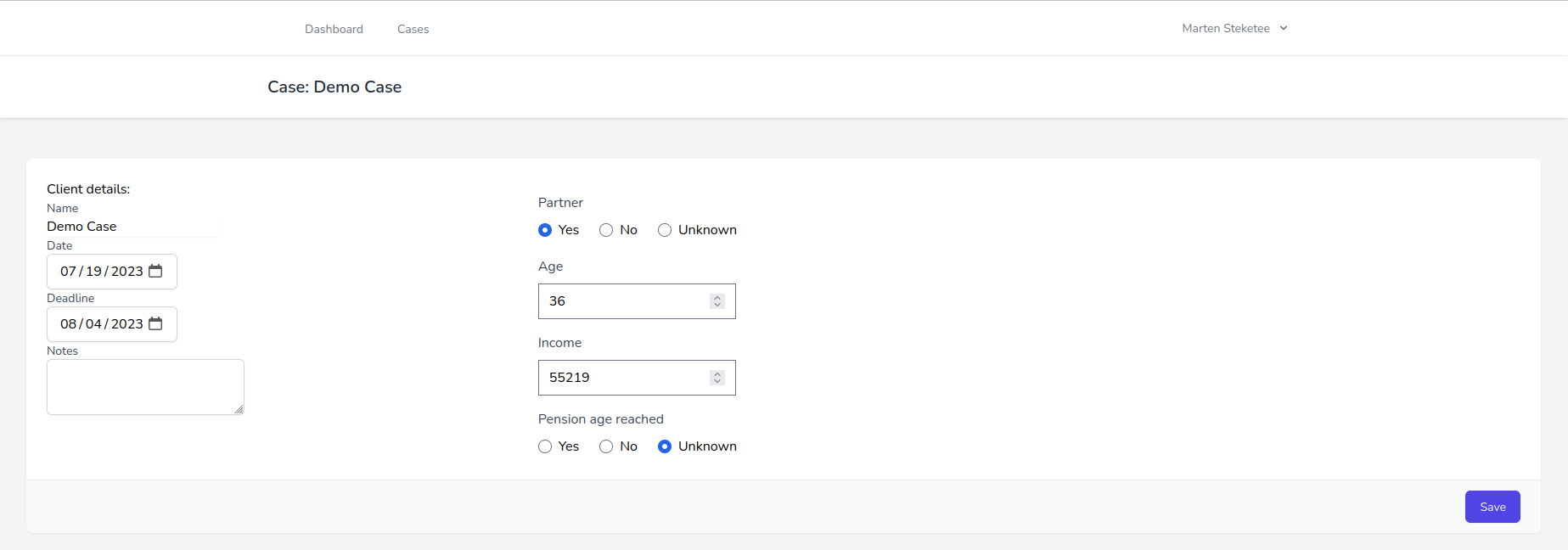Click into the Notes text area
This screenshot has height=550, width=1568.
point(144,386)
